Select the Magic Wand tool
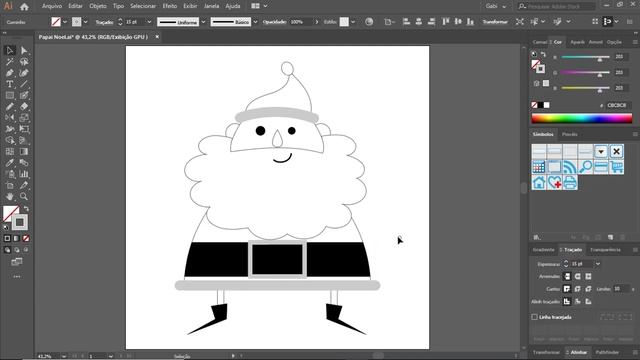This screenshot has width=640, height=360. pyautogui.click(x=9, y=62)
